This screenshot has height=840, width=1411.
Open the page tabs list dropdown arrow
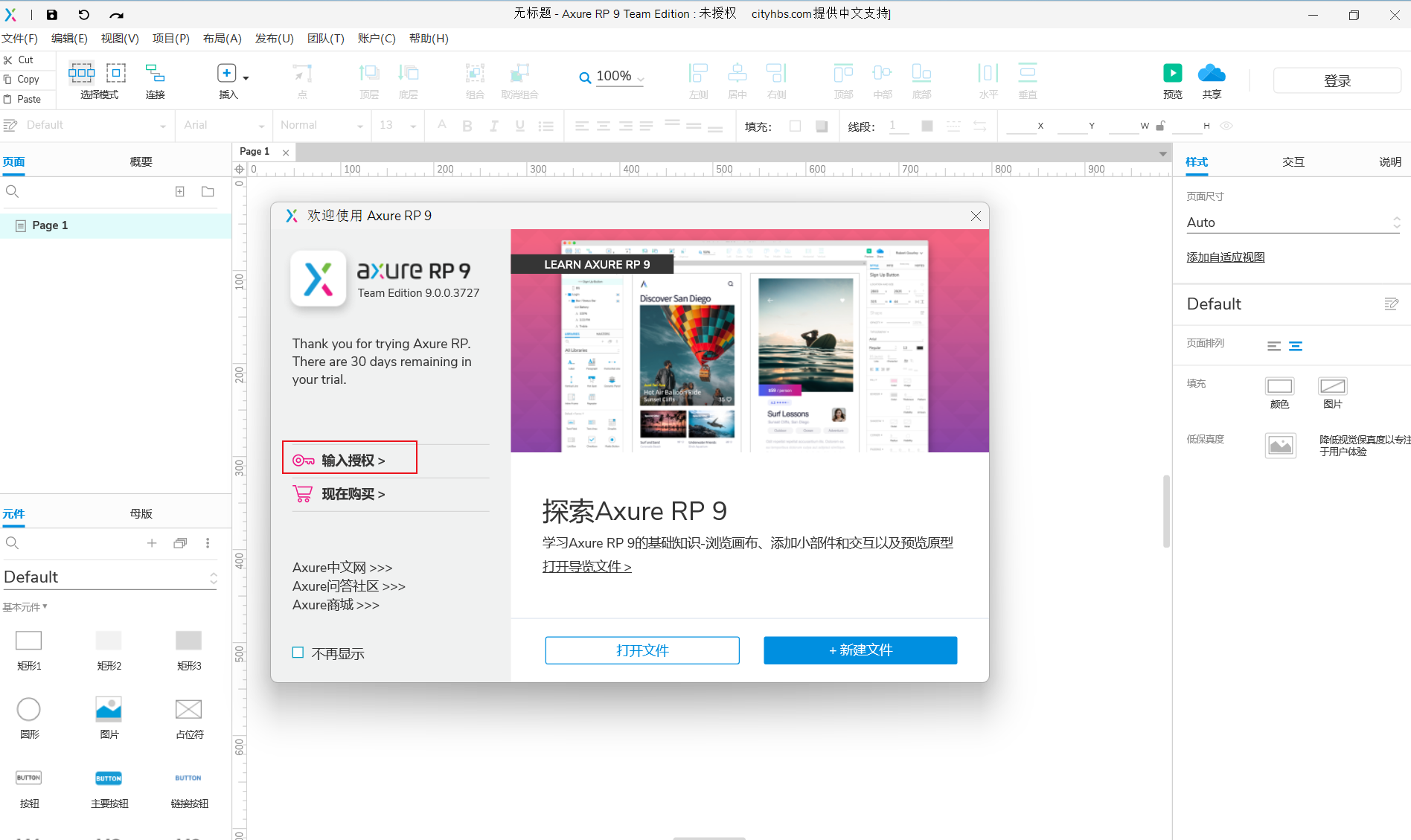coord(1162,153)
